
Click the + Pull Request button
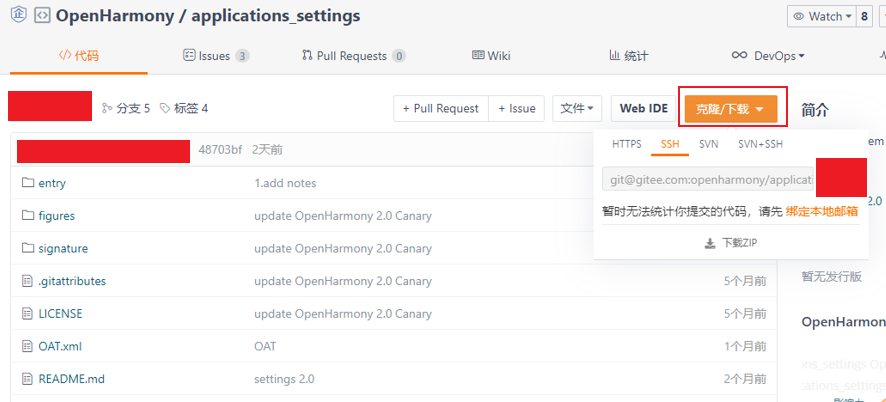[x=441, y=108]
